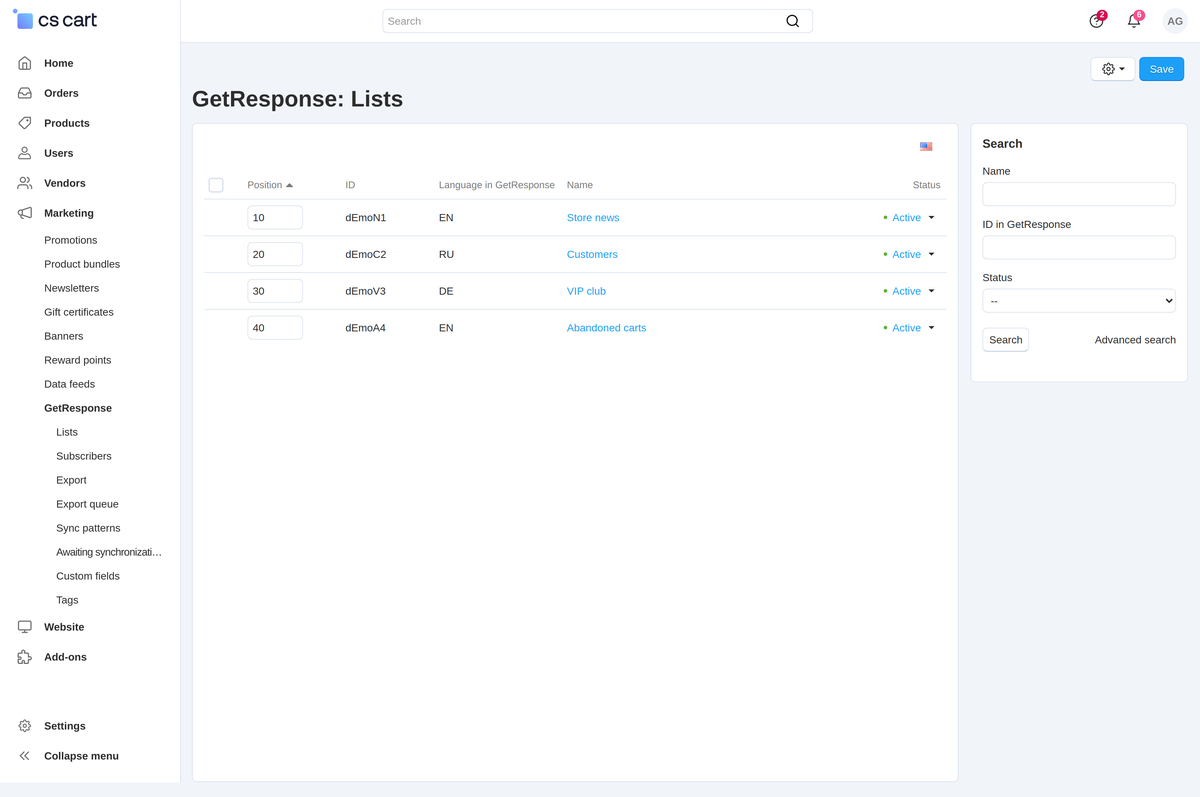Click the Marketing megaphone icon
The image size is (1200, 797).
(x=25, y=213)
